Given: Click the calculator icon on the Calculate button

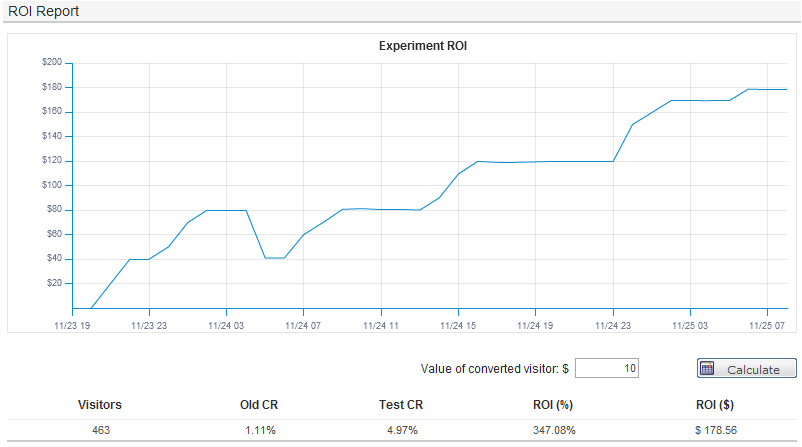Looking at the screenshot, I should (x=708, y=369).
